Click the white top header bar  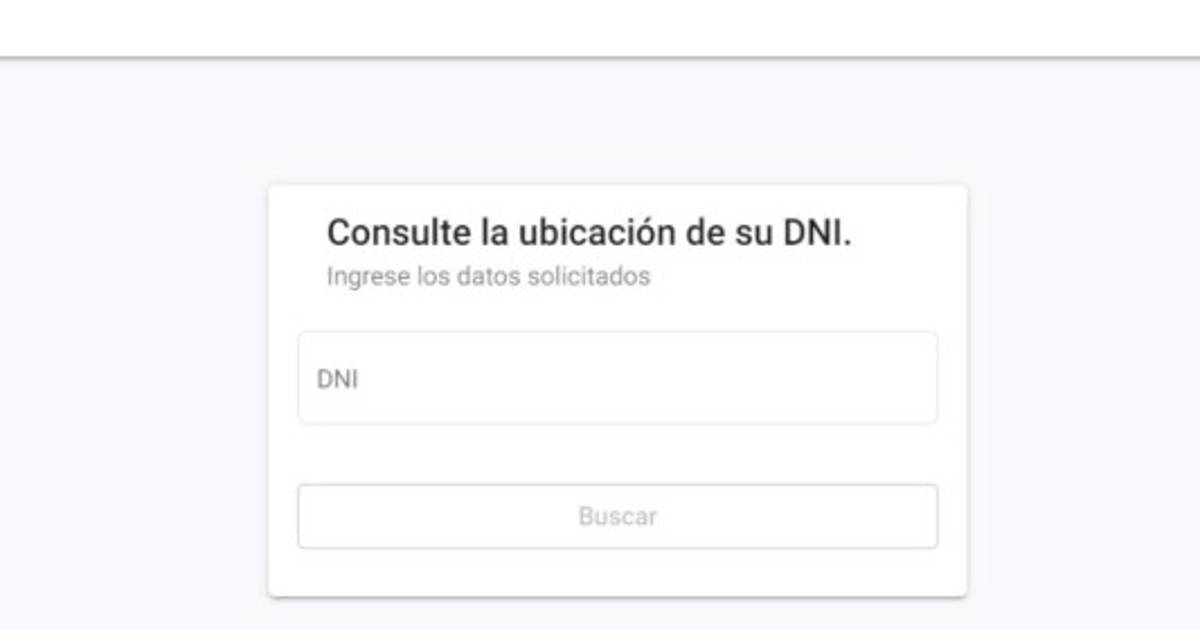tap(600, 28)
